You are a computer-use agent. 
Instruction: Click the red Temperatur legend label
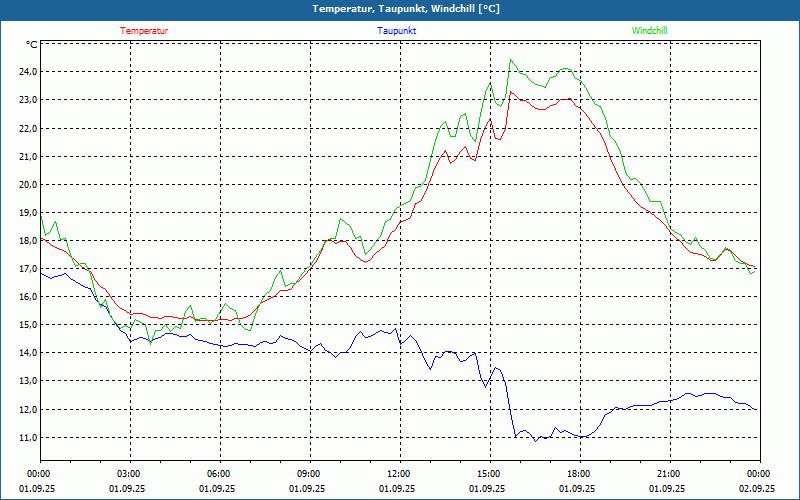click(144, 31)
